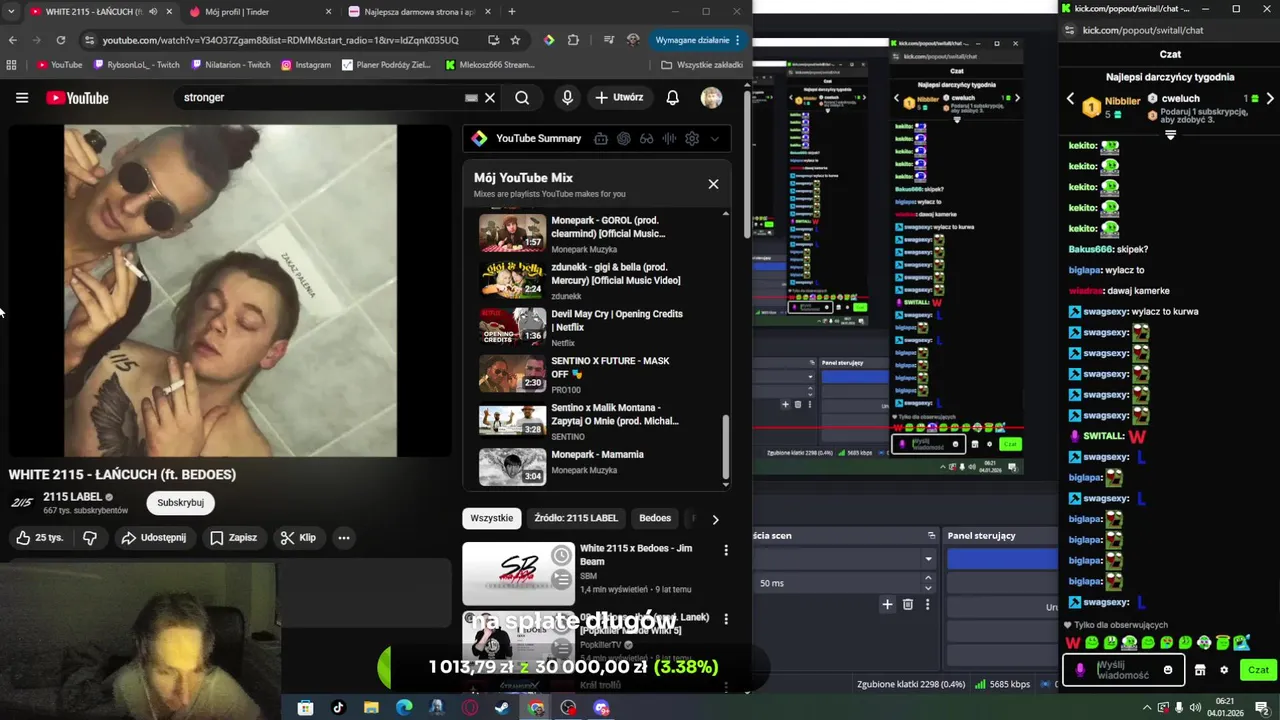Click the Zapisz save button
The width and height of the screenshot is (1280, 720).
233,538
